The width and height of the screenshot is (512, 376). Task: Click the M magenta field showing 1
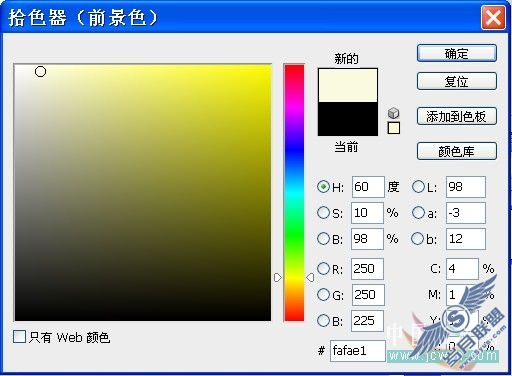point(462,295)
